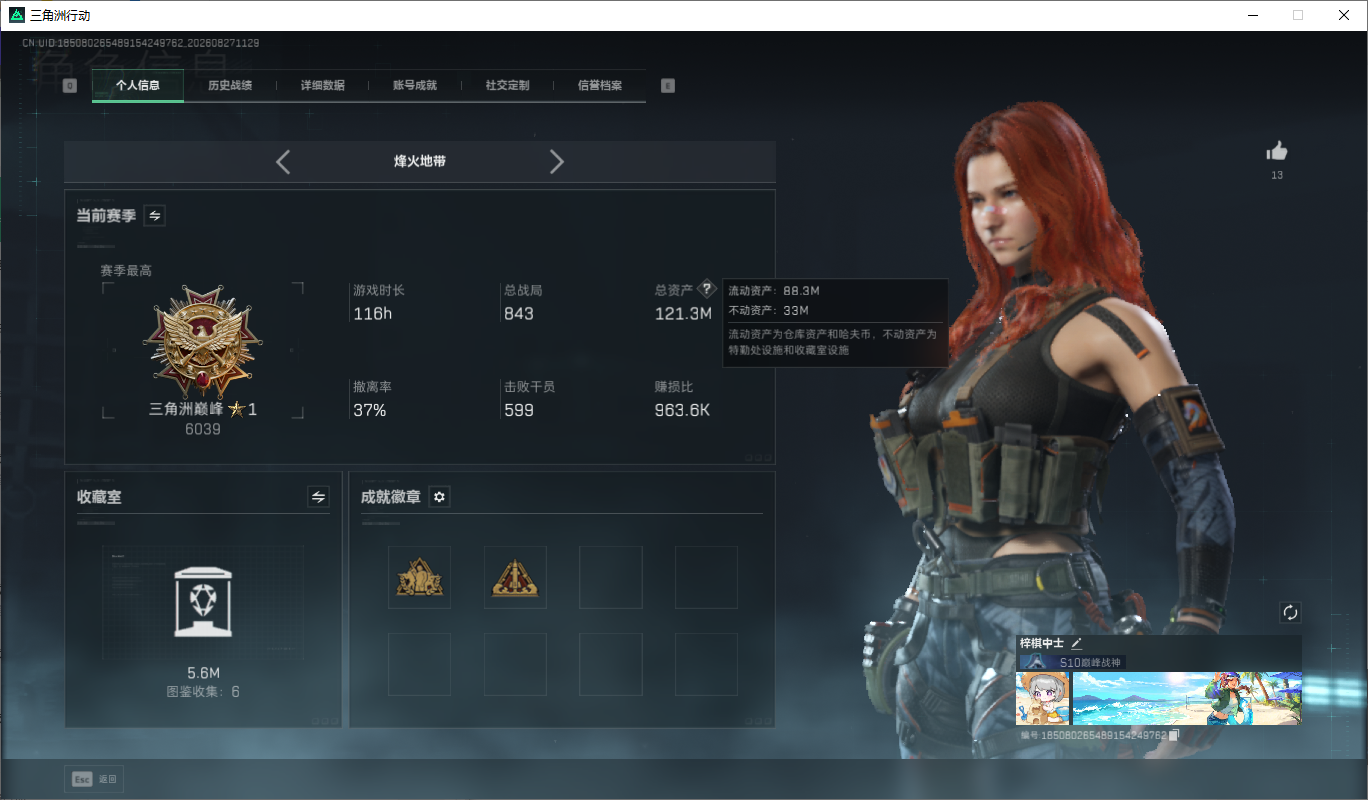The height and width of the screenshot is (800, 1368).
Task: Click the thumbs-up like icon
Action: point(1277,151)
